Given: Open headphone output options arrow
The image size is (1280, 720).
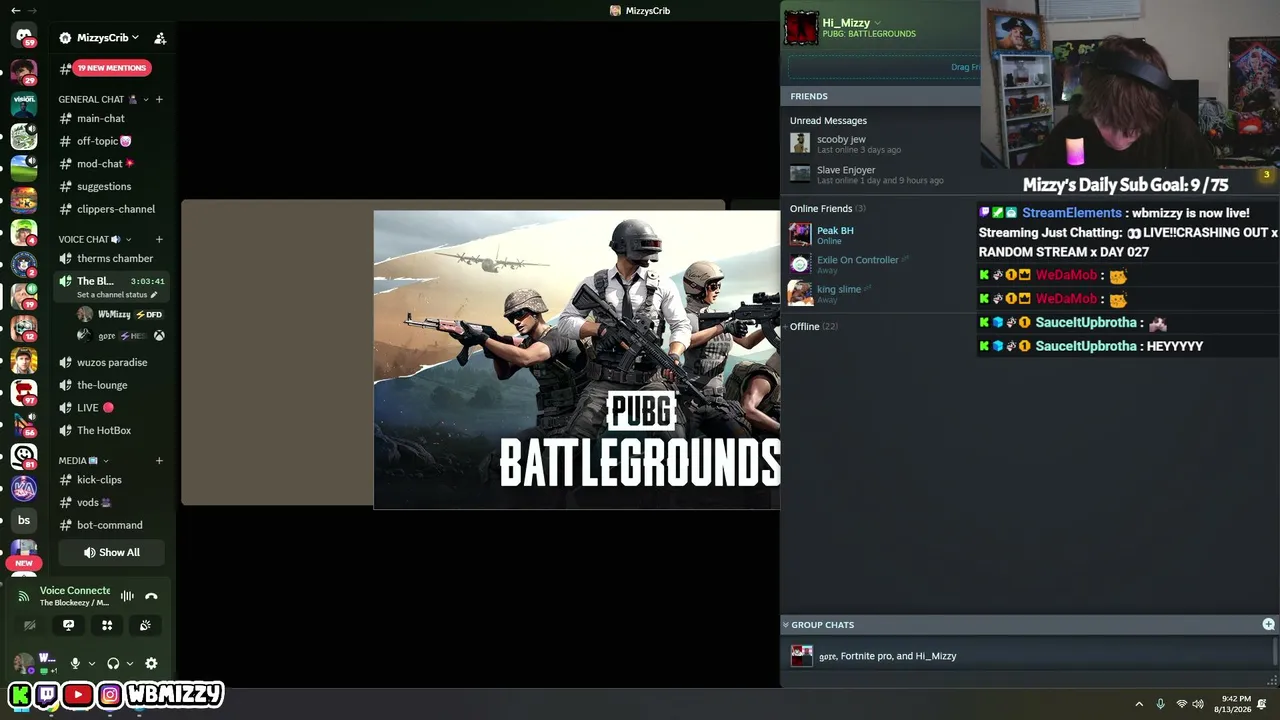Looking at the screenshot, I should (130, 663).
